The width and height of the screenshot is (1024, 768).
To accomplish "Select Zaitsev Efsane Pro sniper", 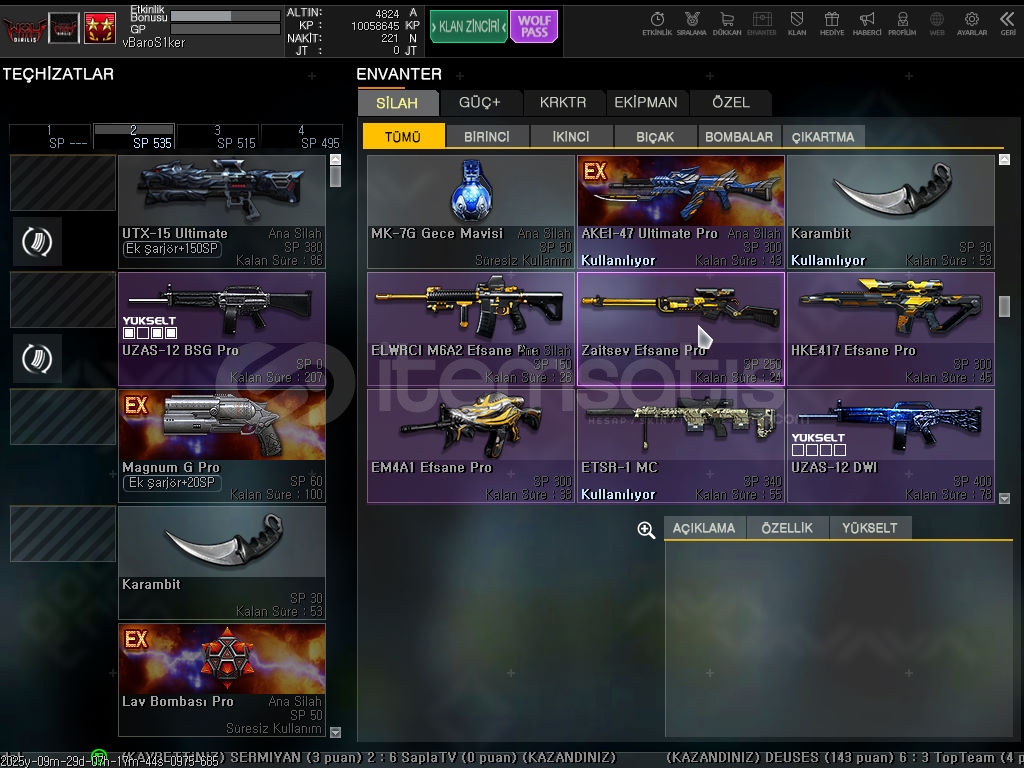I will 680,329.
